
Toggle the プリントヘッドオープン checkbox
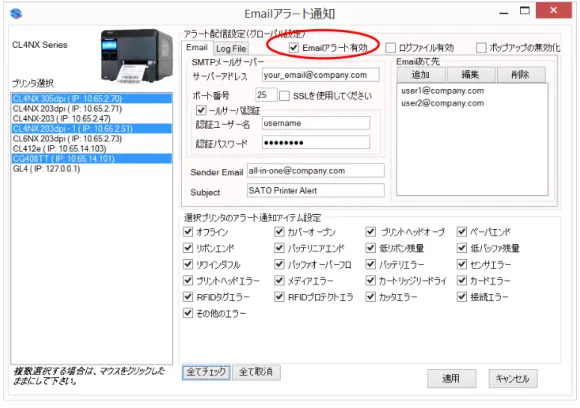(370, 232)
